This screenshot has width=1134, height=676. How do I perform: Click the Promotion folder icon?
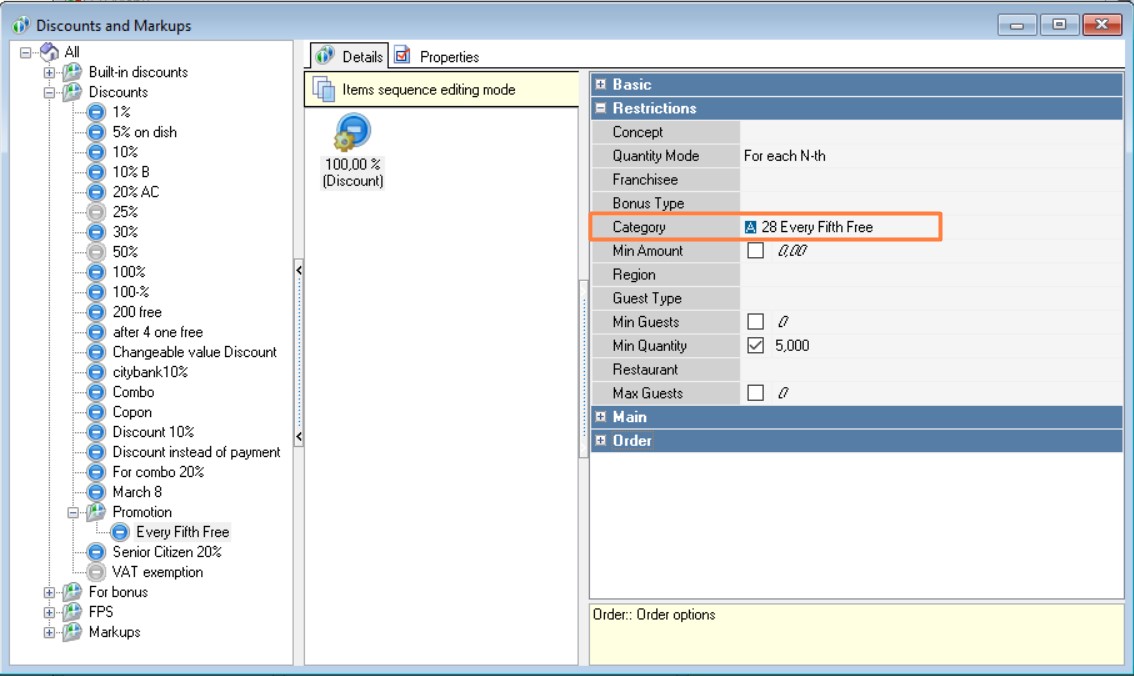pos(96,512)
